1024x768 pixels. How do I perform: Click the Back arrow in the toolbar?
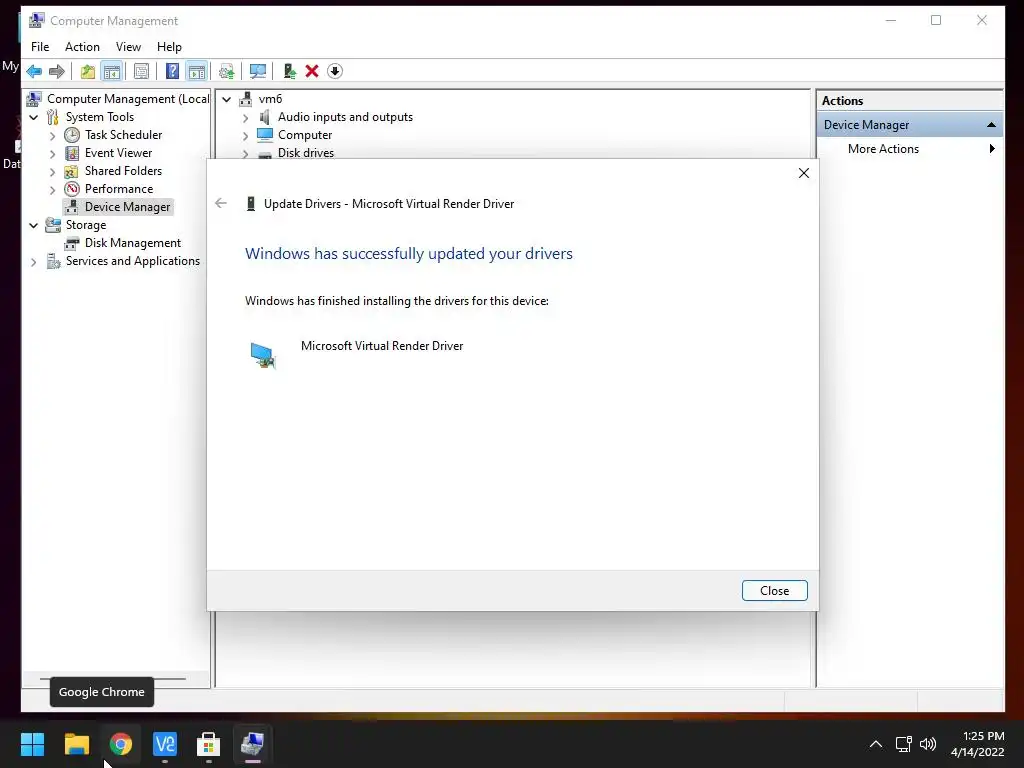pyautogui.click(x=34, y=71)
